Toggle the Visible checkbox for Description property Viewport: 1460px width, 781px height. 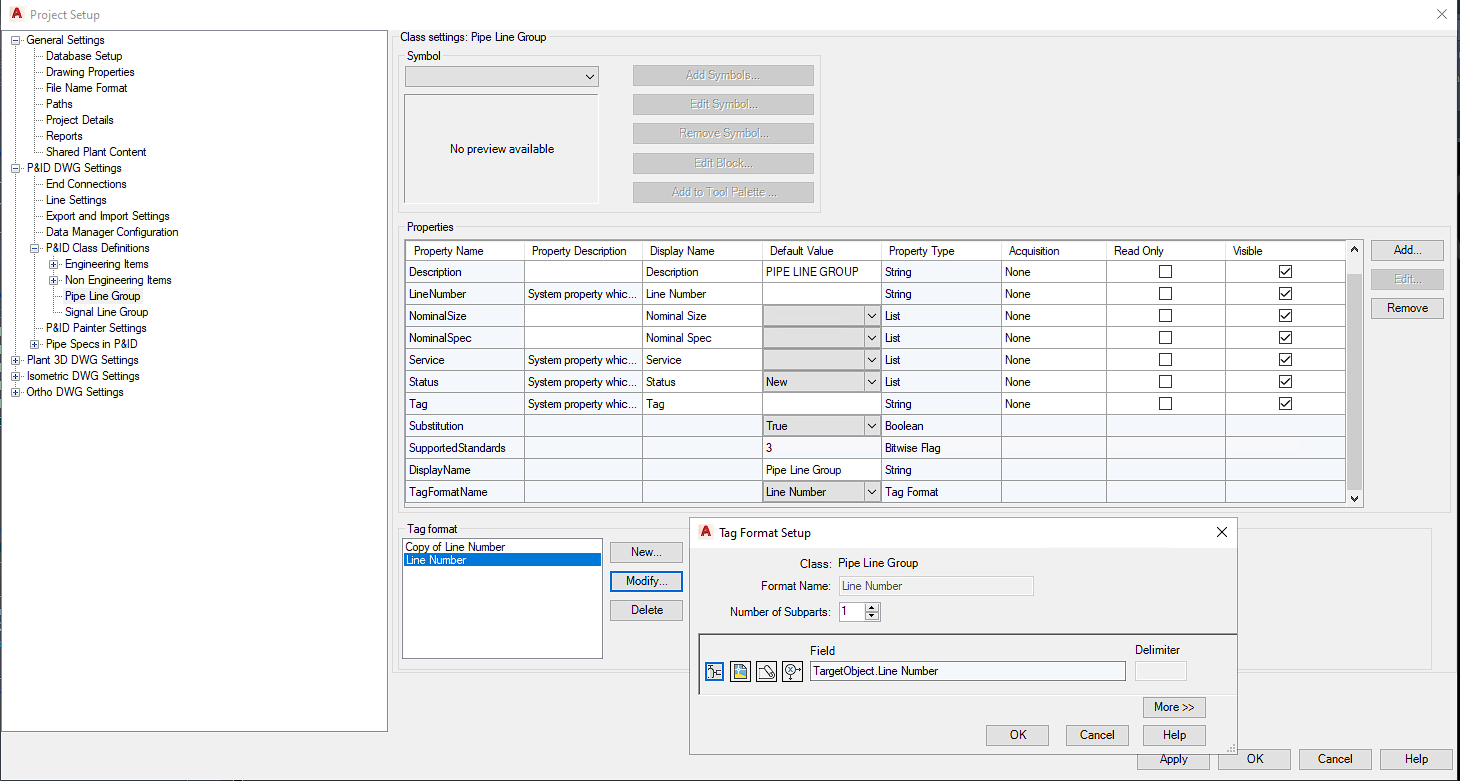tap(1285, 271)
